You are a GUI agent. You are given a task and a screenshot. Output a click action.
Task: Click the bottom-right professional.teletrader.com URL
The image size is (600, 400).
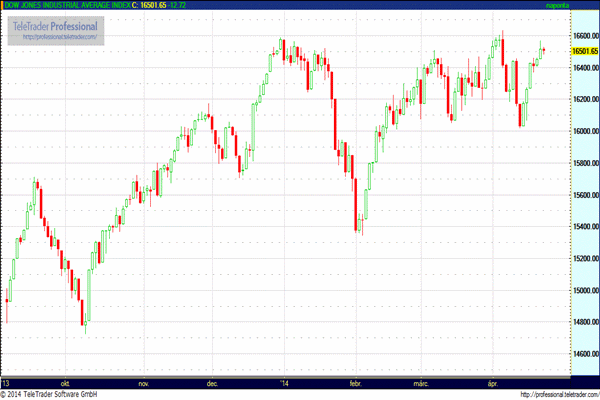[560, 394]
